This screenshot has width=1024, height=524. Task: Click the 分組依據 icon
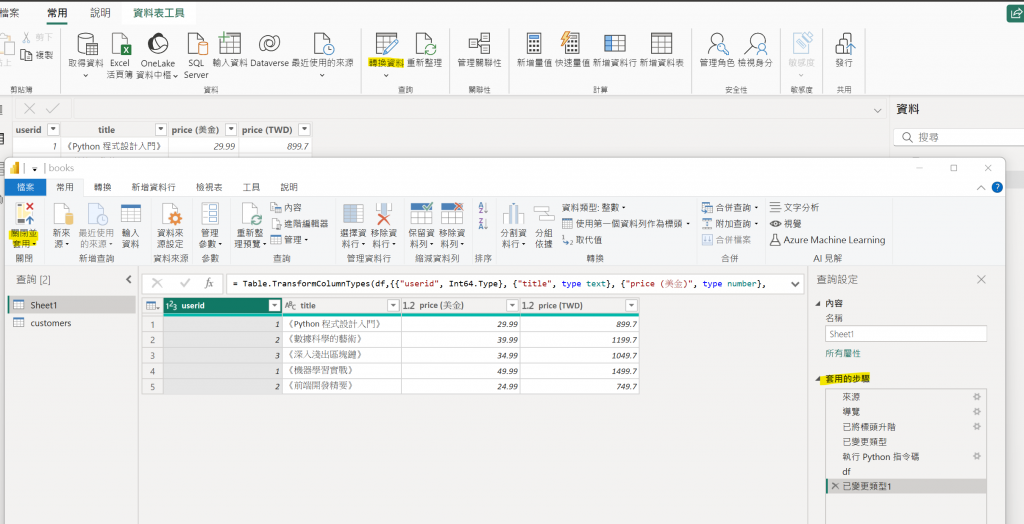tap(543, 214)
